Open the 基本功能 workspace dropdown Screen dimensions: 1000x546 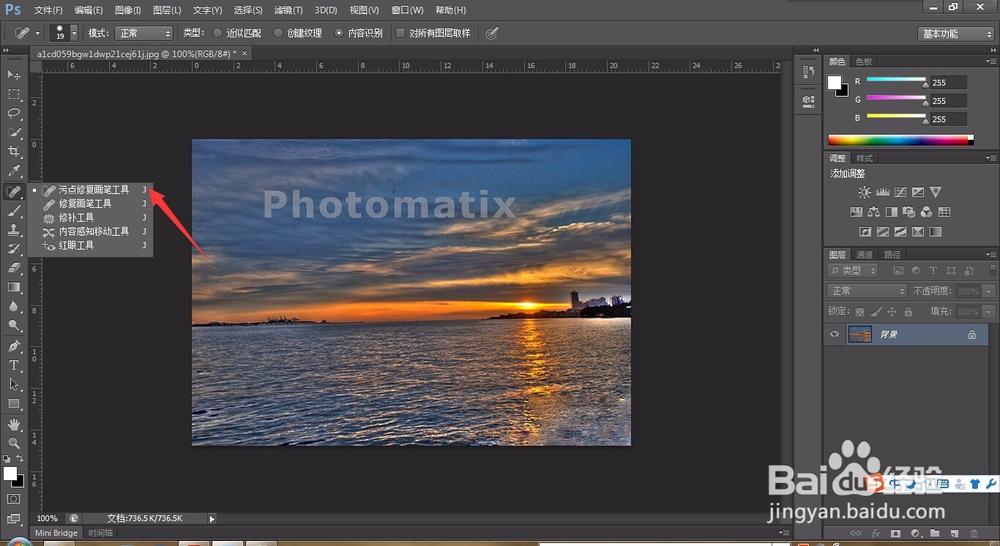(955, 34)
